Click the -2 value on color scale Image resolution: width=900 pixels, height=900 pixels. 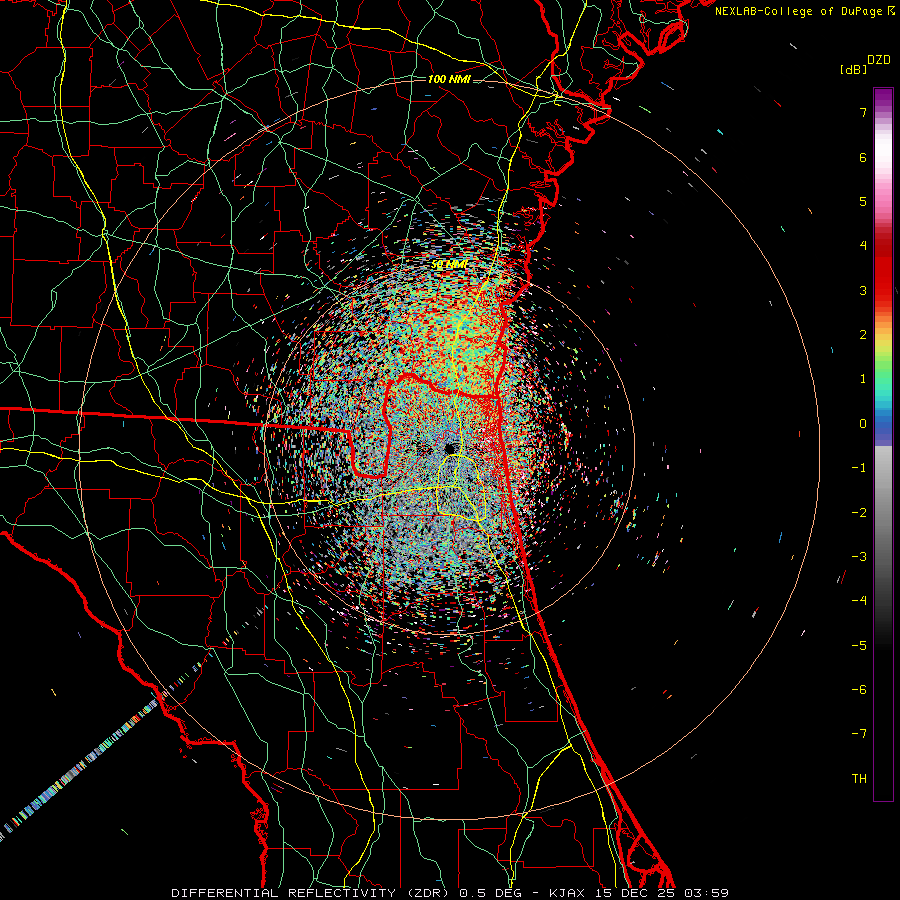859,513
